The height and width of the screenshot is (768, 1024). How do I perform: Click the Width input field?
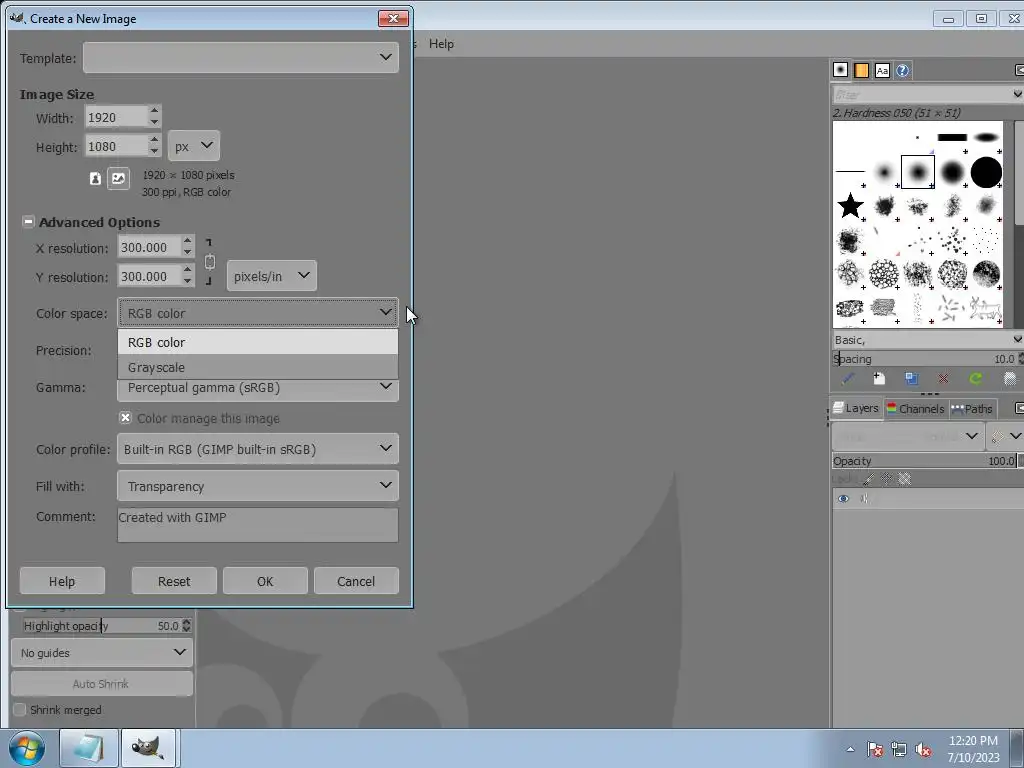point(116,117)
